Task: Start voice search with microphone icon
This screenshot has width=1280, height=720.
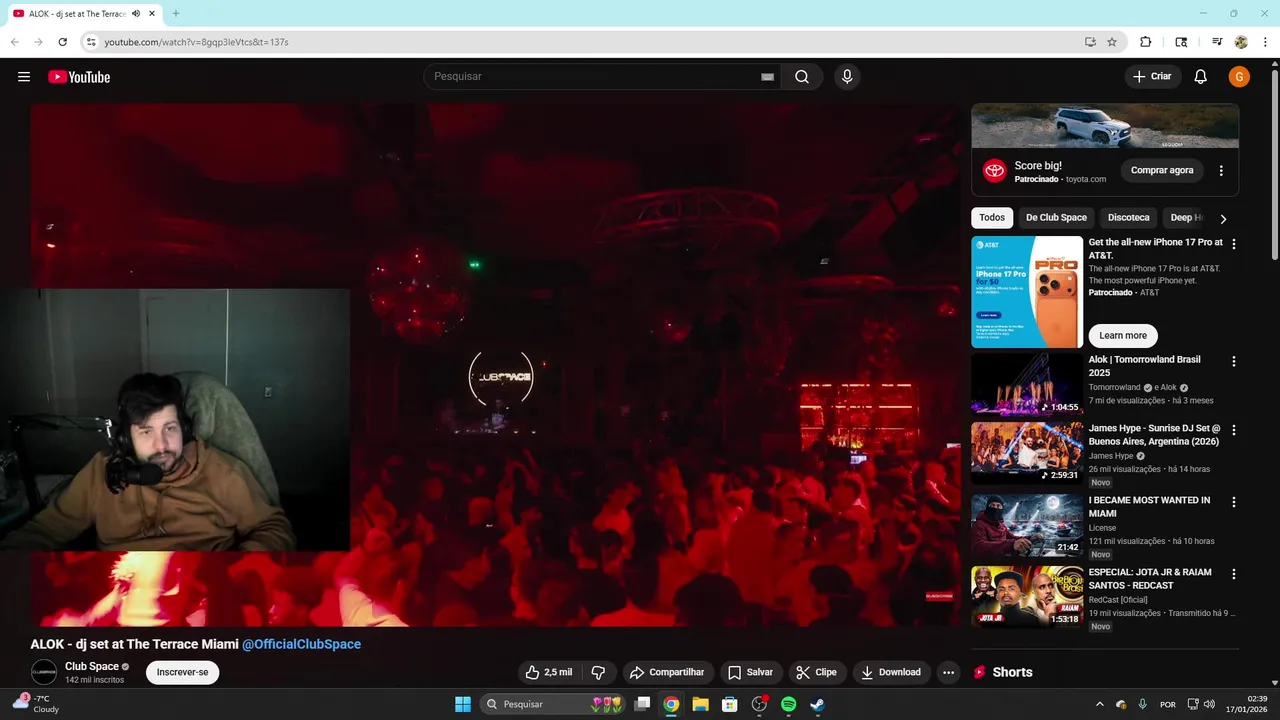Action: [847, 77]
